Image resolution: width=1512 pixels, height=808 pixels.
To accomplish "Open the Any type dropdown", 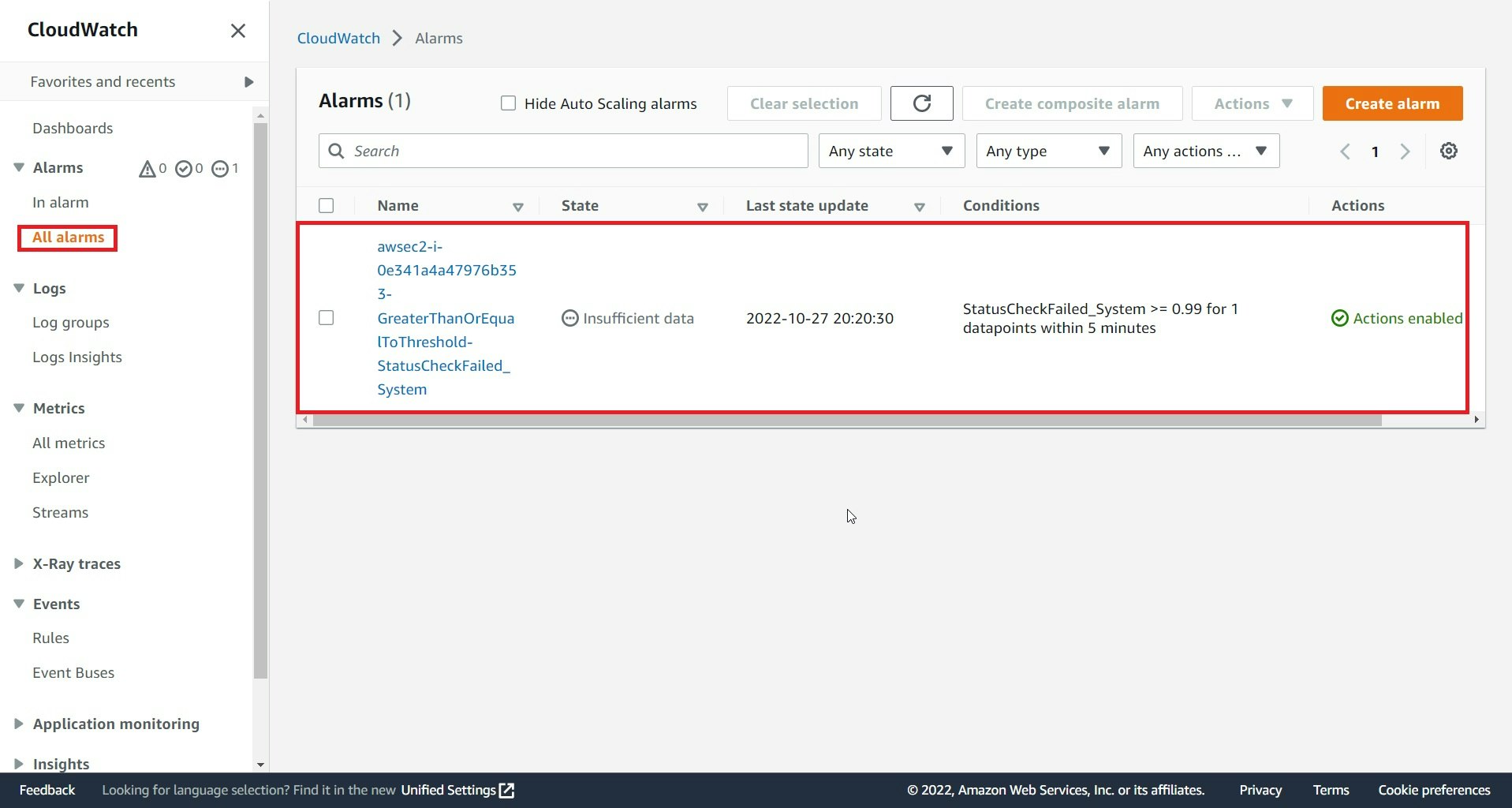I will [1048, 151].
